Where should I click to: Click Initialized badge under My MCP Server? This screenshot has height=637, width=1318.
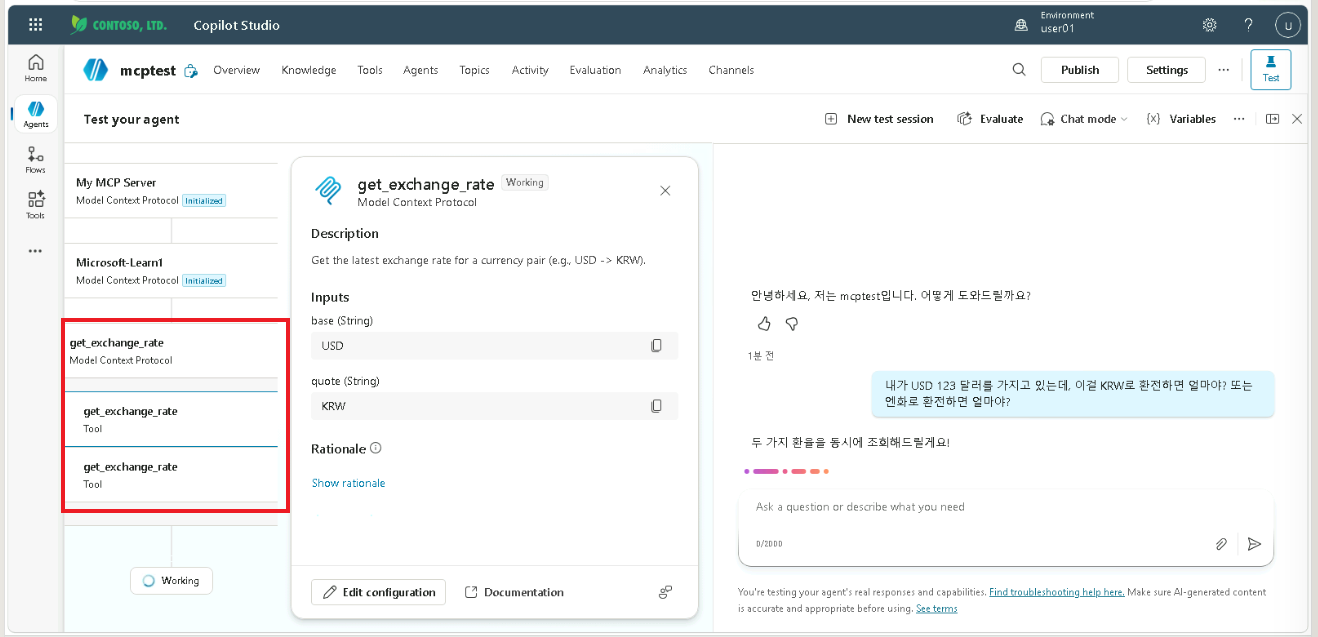(x=204, y=200)
